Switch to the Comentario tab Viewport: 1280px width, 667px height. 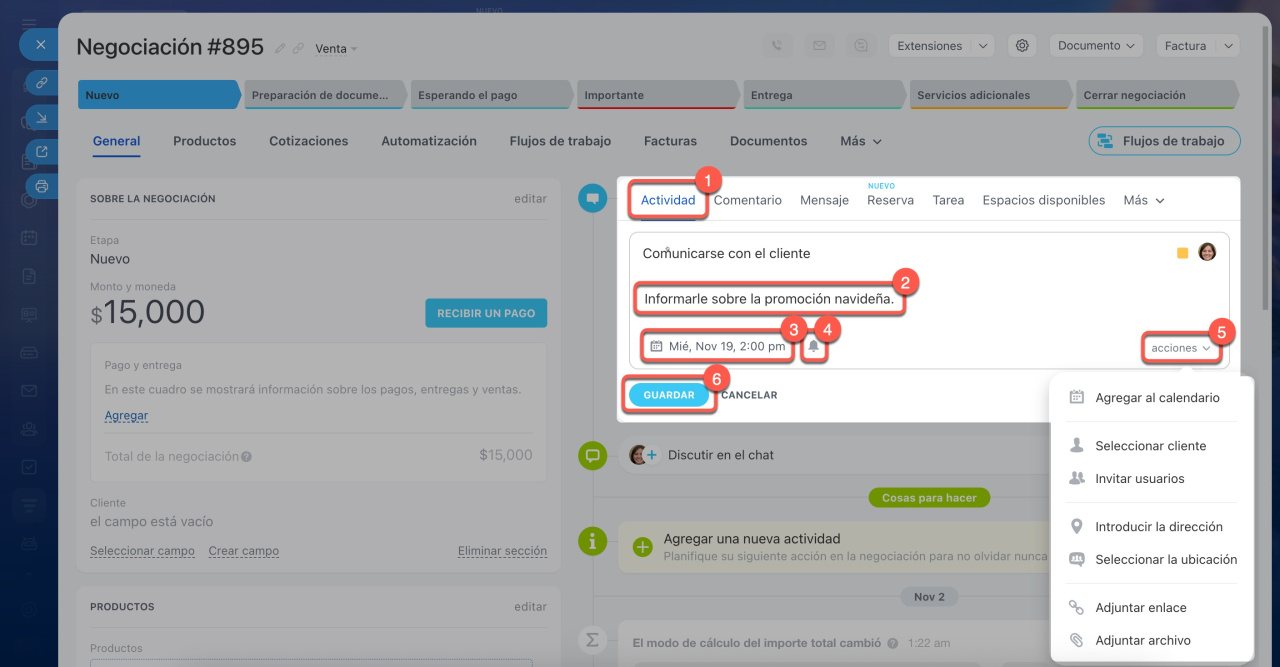point(748,200)
